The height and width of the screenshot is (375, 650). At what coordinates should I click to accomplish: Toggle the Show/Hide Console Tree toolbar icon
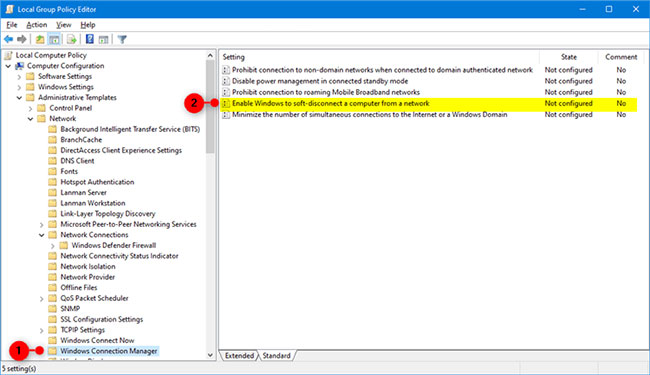click(x=54, y=39)
